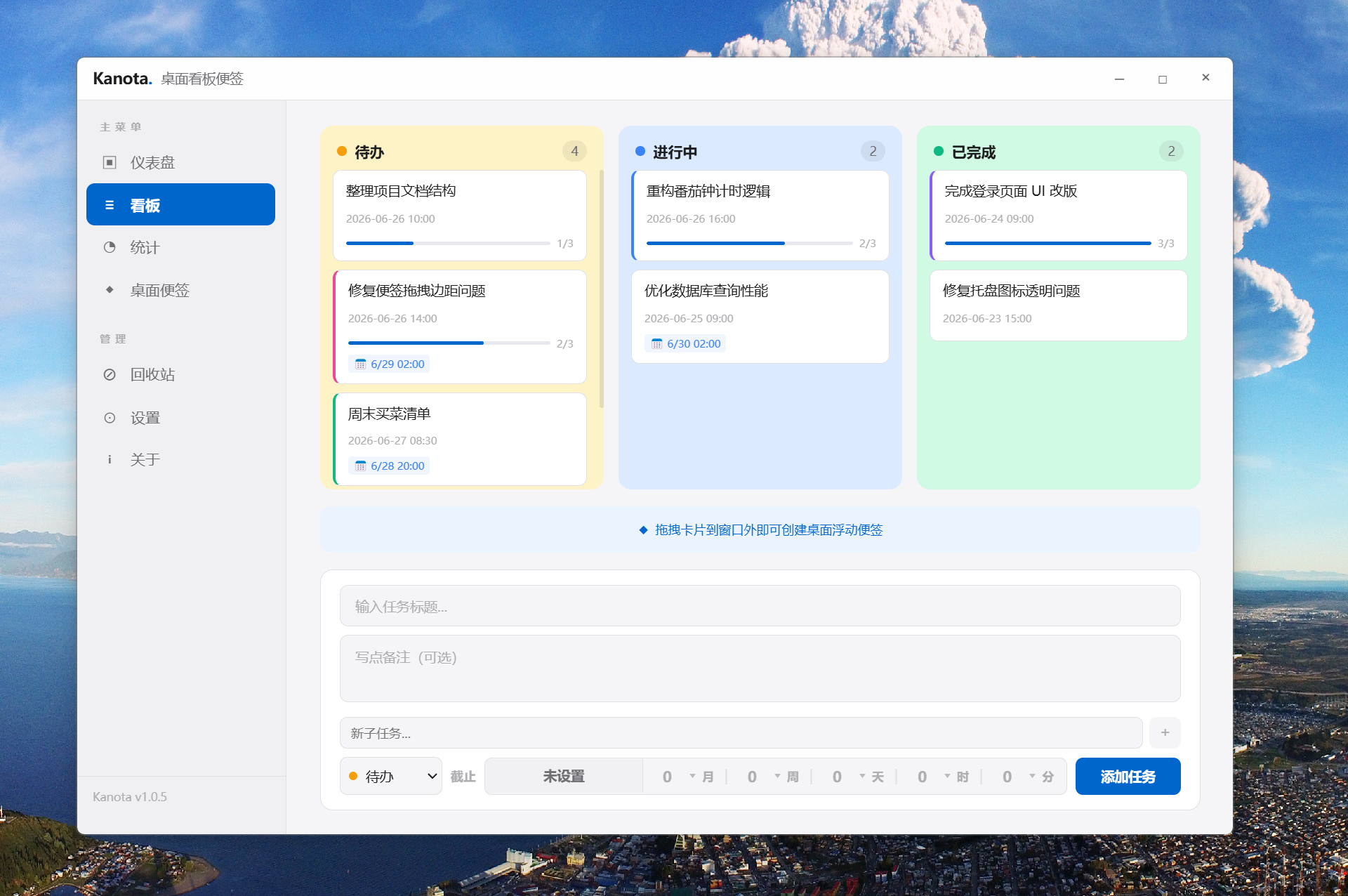The image size is (1348, 896).
Task: Click progress bar of 重构番茄钟计时逻辑 card
Action: (749, 243)
